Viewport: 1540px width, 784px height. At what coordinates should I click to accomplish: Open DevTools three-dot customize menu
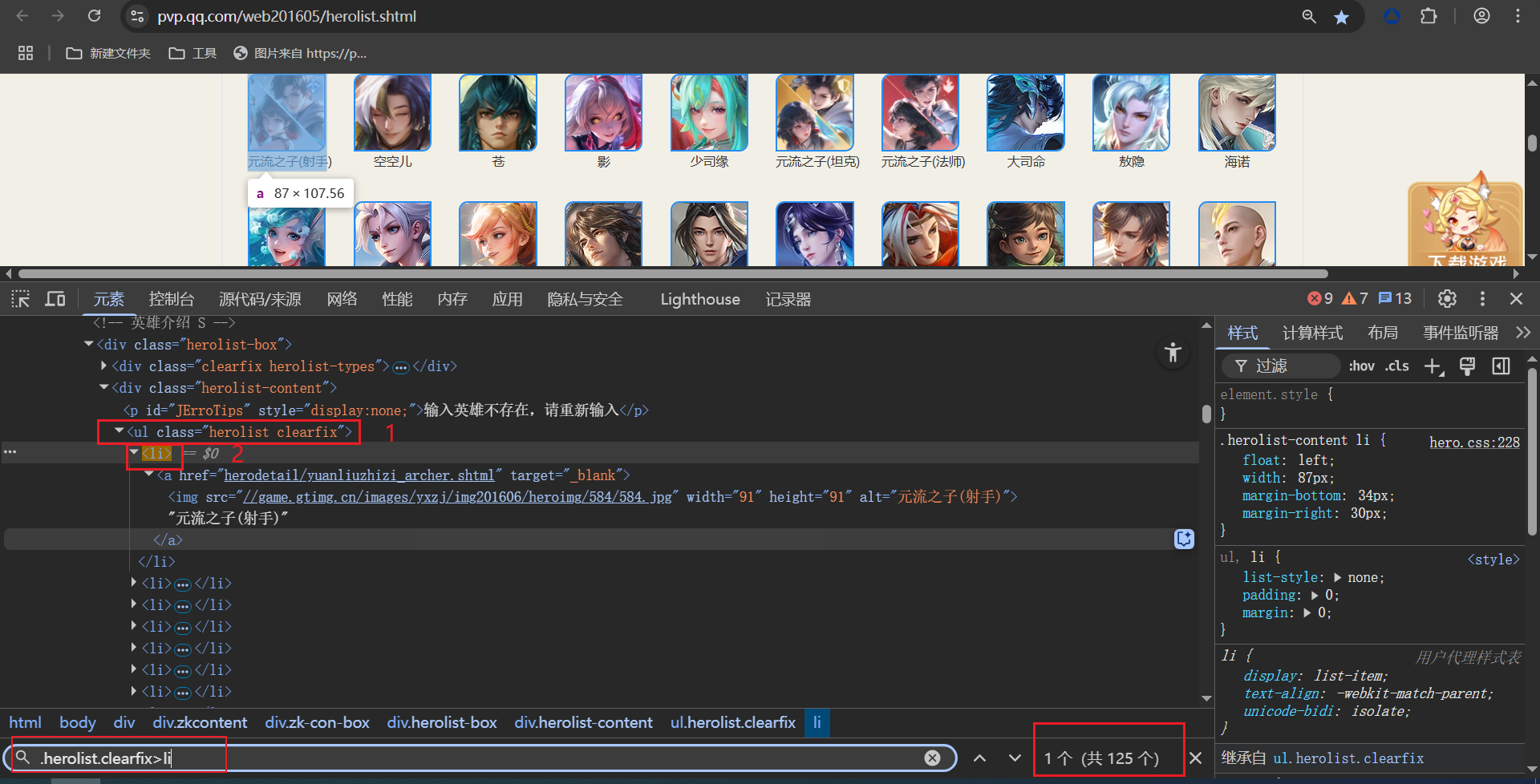(x=1482, y=298)
